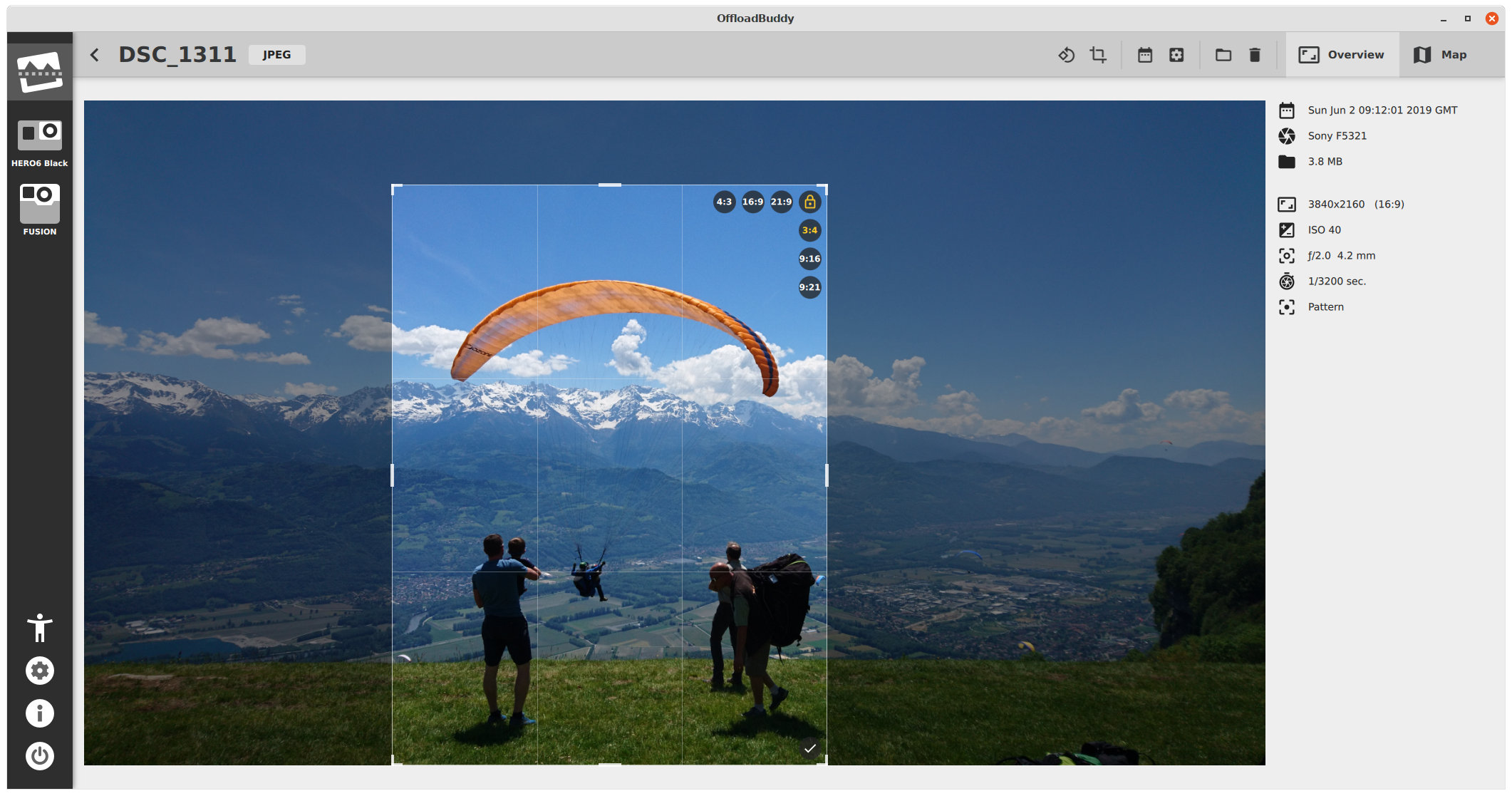The width and height of the screenshot is (1512, 796).
Task: Open the containing folder icon
Action: [1223, 55]
